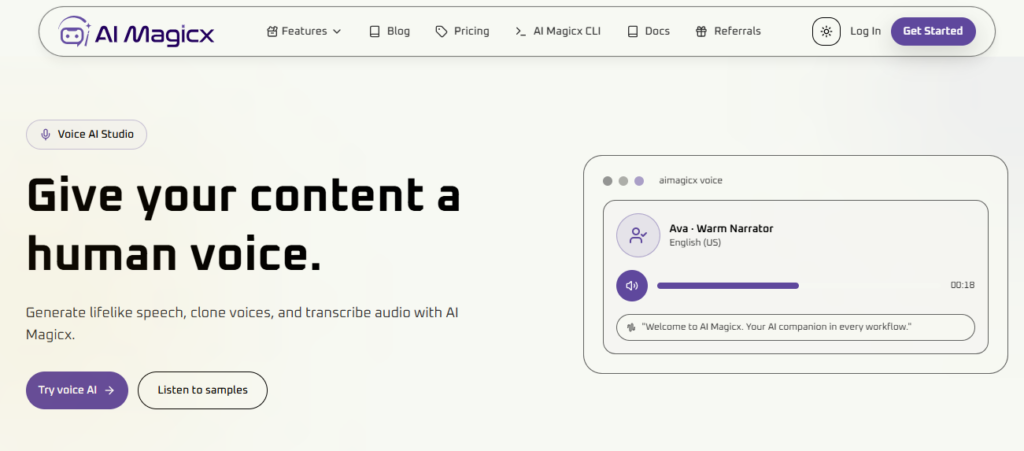Go to the Blog page
Viewport: 1024px width, 451px height.
click(x=389, y=31)
